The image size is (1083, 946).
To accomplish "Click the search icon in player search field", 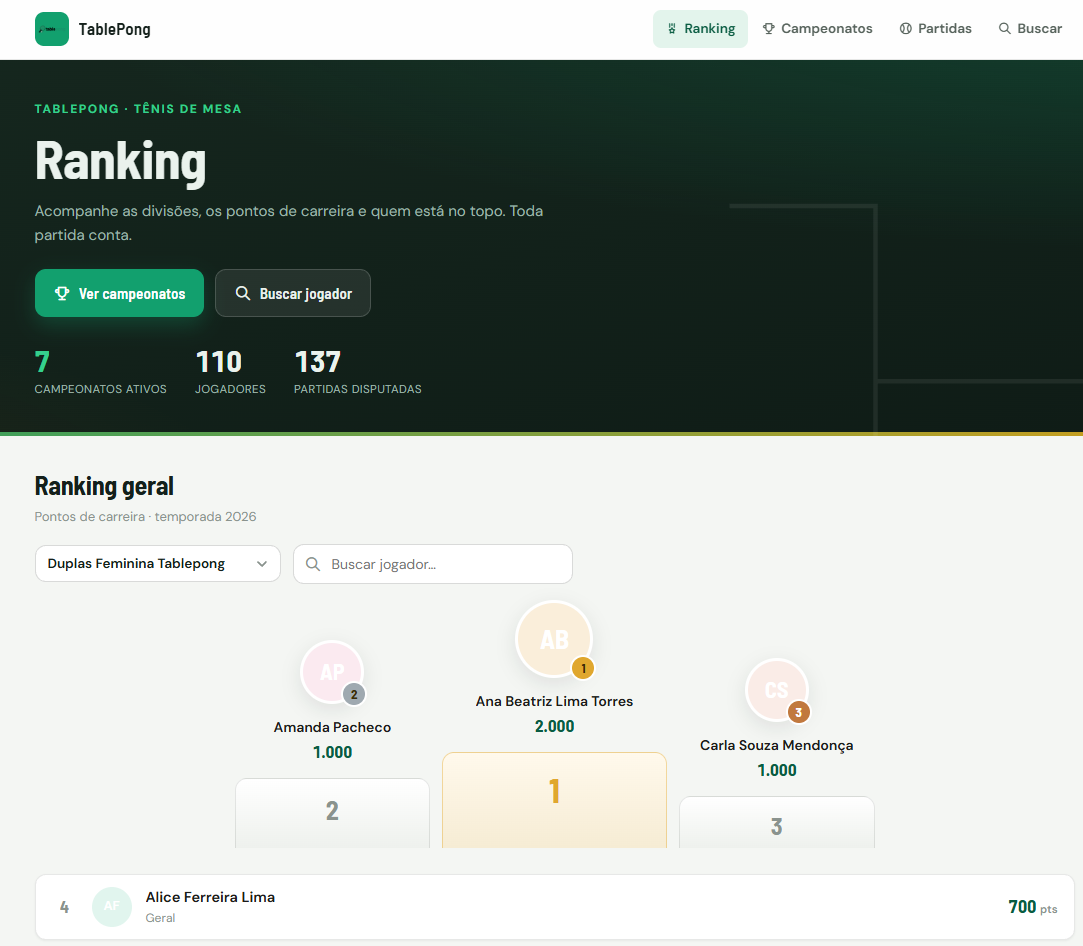I will (313, 564).
